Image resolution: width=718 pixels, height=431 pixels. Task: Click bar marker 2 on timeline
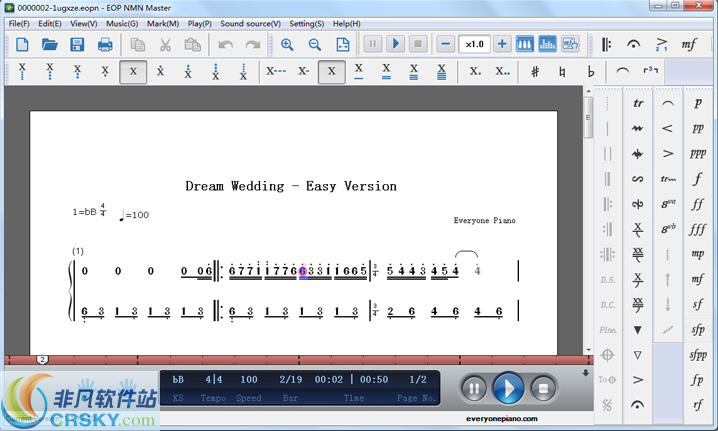tap(42, 360)
